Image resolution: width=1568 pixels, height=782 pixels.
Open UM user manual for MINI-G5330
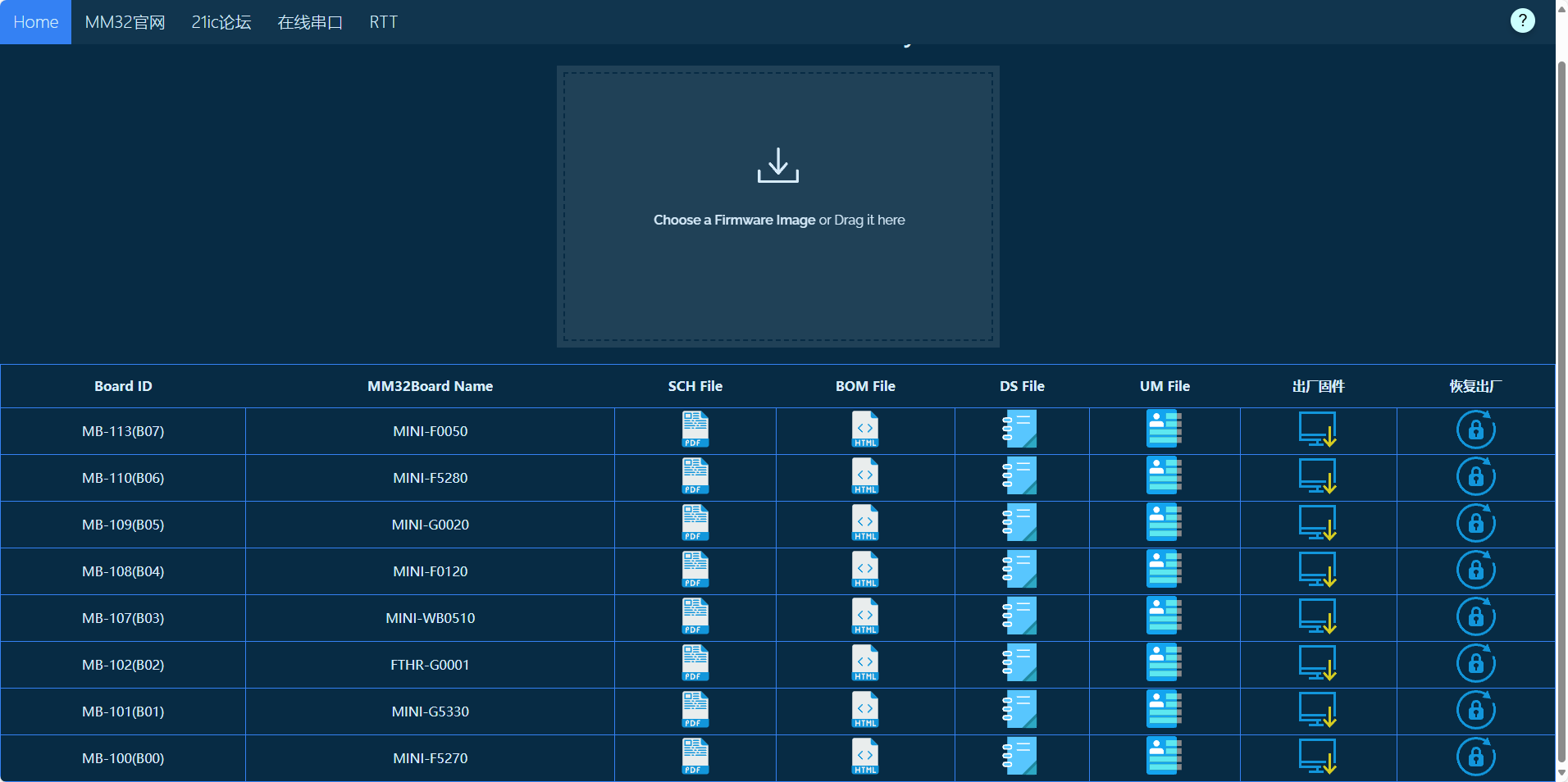[x=1164, y=710]
